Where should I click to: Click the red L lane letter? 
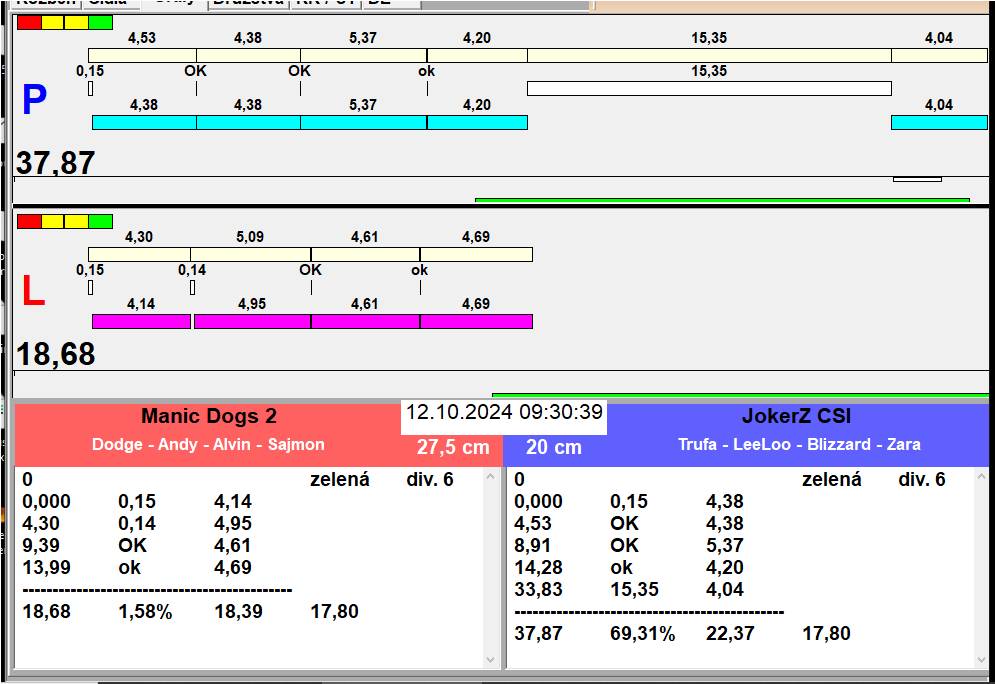[33, 291]
